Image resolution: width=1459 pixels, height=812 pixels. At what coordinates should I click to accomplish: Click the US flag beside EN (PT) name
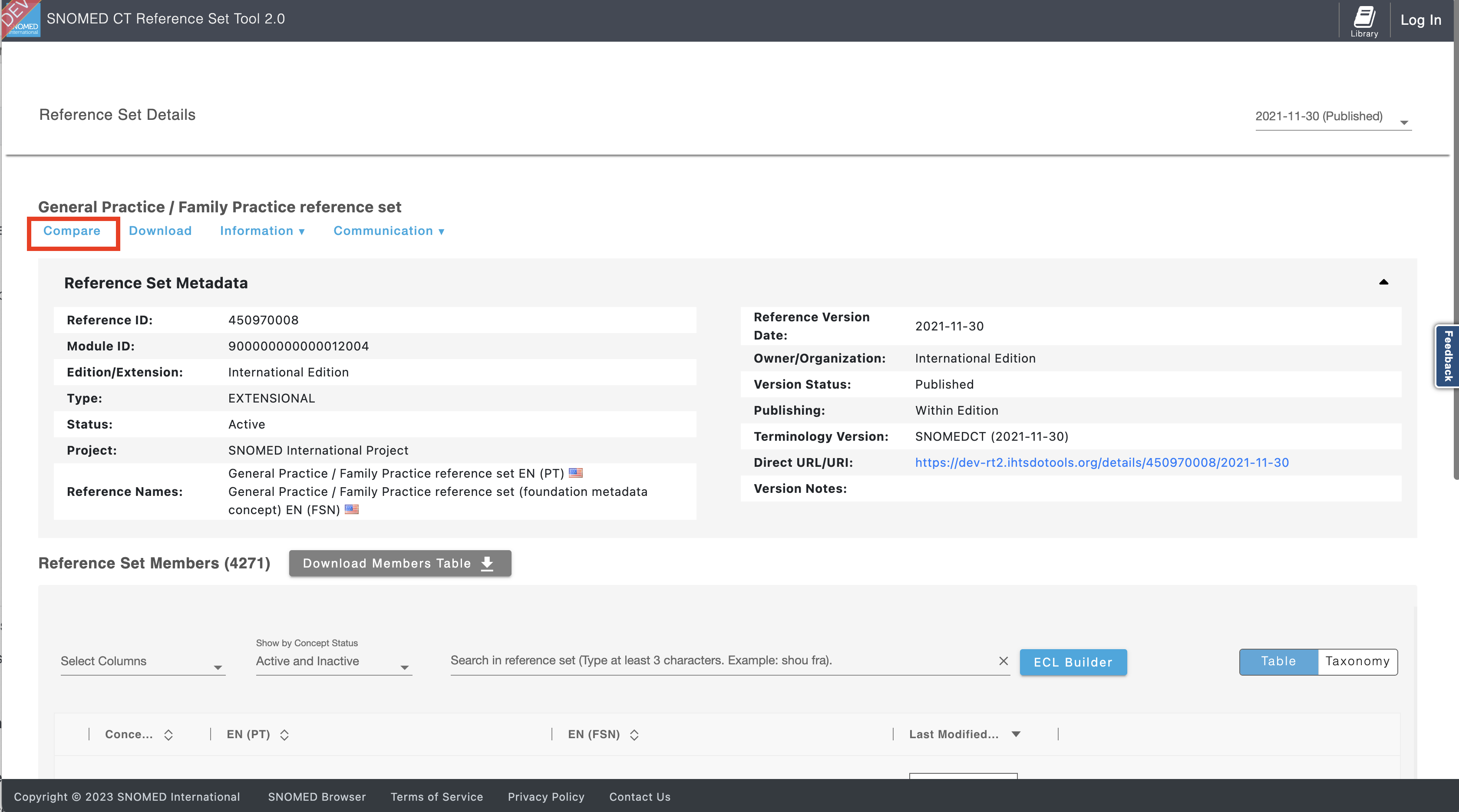coord(575,473)
